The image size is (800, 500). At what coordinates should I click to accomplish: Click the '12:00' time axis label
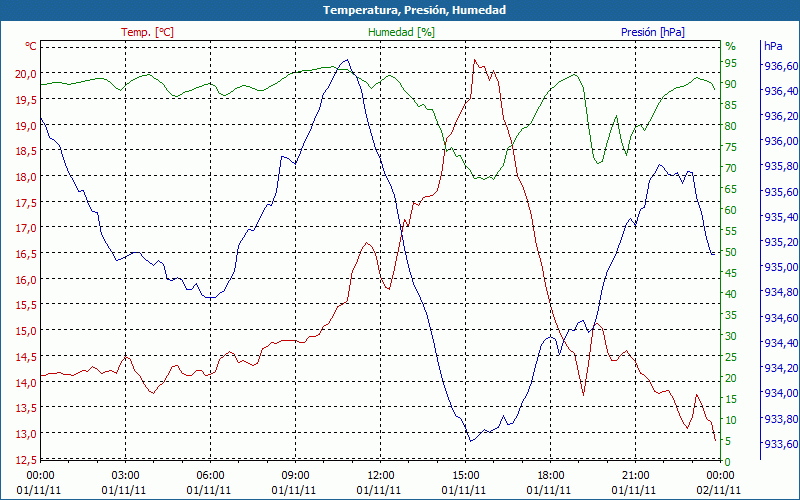[x=381, y=476]
